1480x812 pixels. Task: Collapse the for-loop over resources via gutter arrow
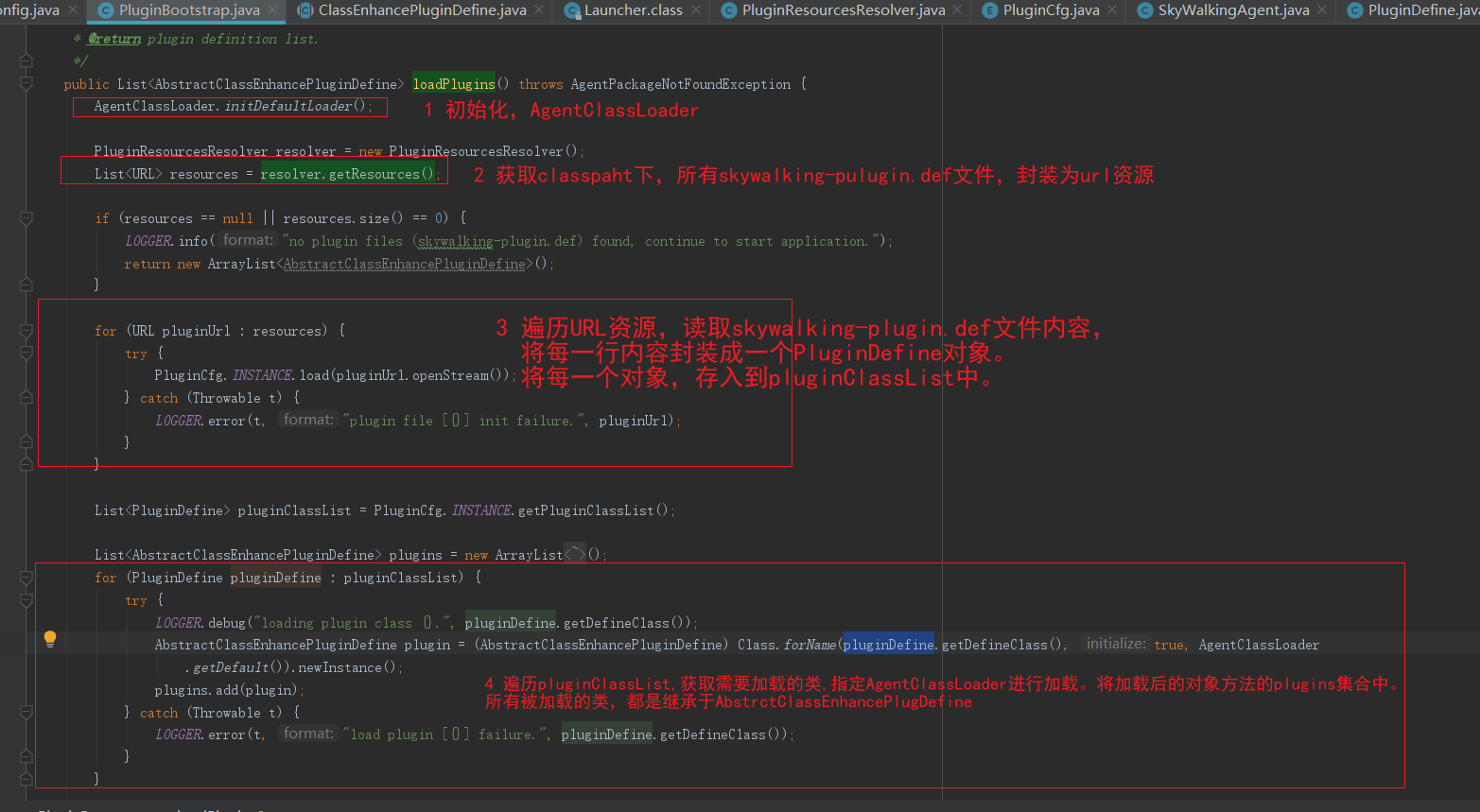[26, 330]
